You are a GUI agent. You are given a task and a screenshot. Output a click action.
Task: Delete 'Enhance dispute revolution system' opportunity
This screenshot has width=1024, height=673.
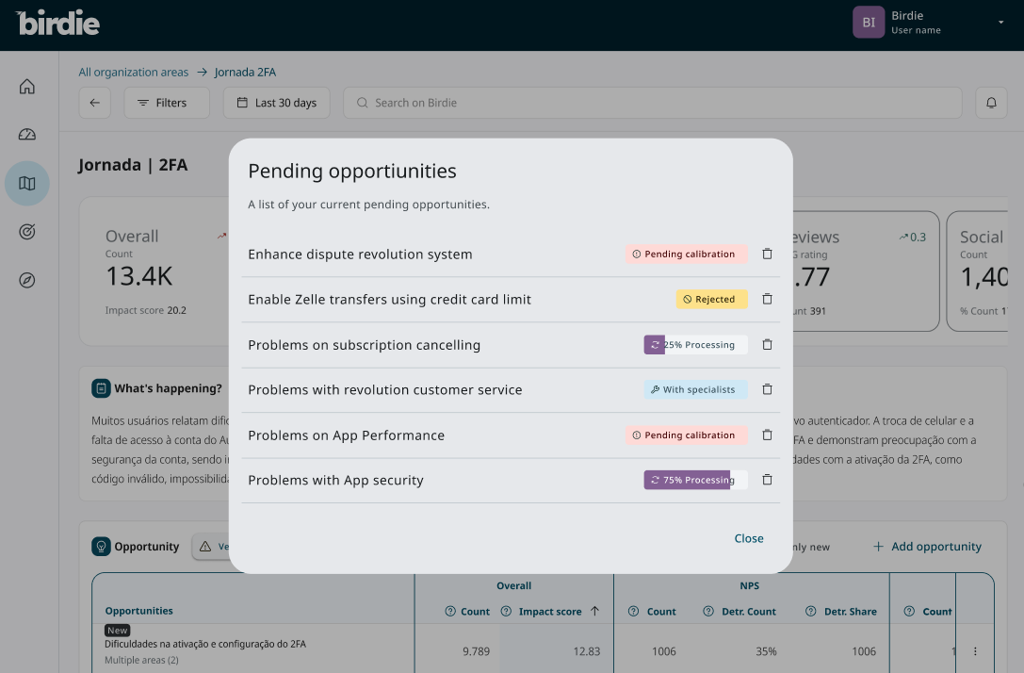point(767,254)
